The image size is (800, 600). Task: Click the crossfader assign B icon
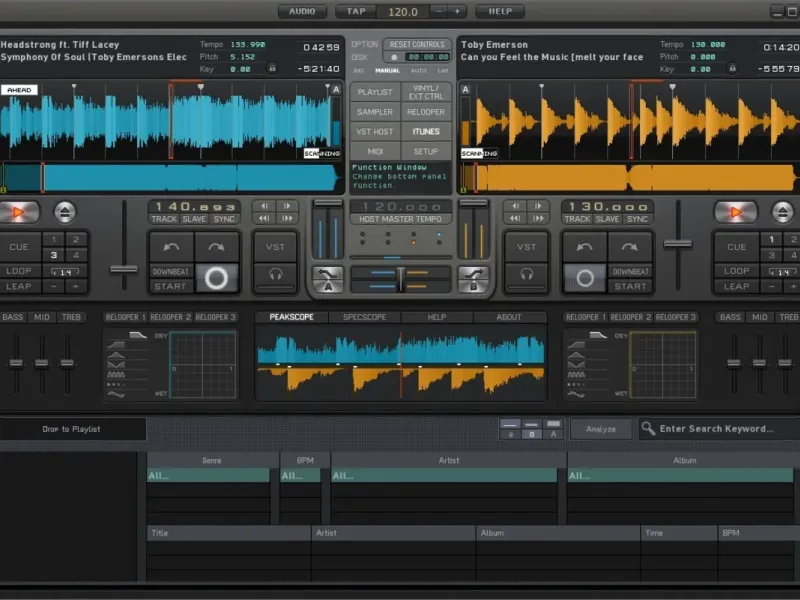[x=473, y=279]
